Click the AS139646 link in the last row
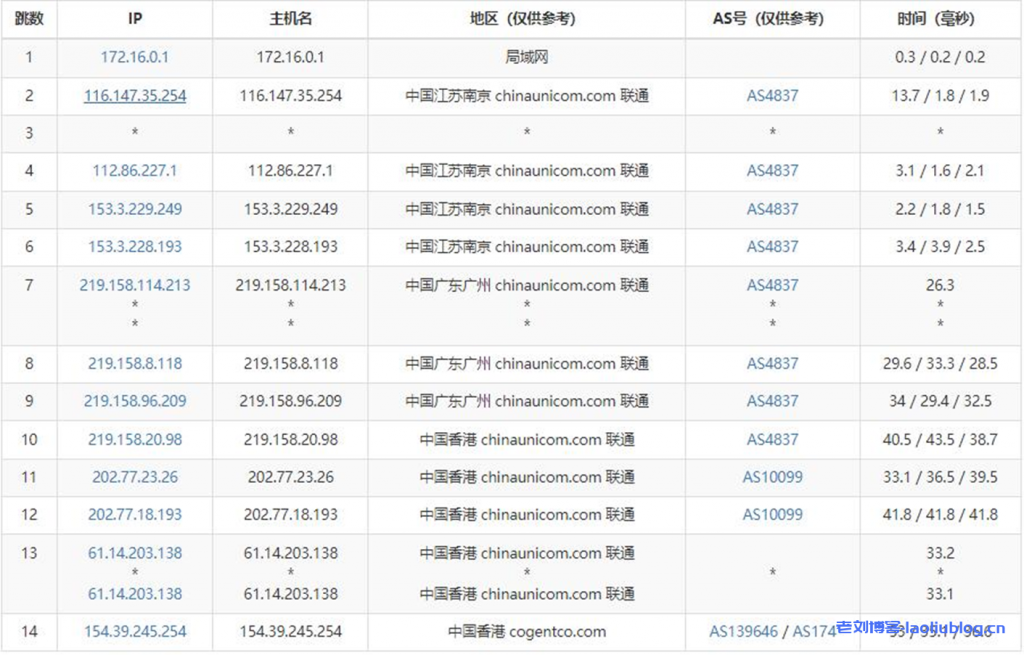Image resolution: width=1024 pixels, height=655 pixels. (x=744, y=632)
